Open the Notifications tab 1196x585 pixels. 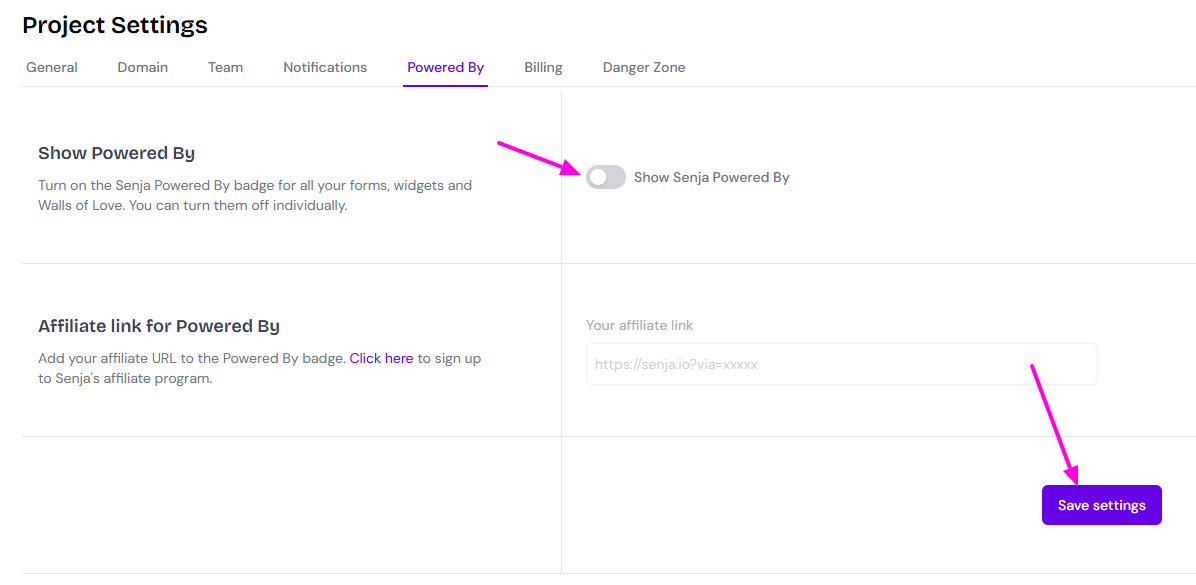tap(325, 68)
